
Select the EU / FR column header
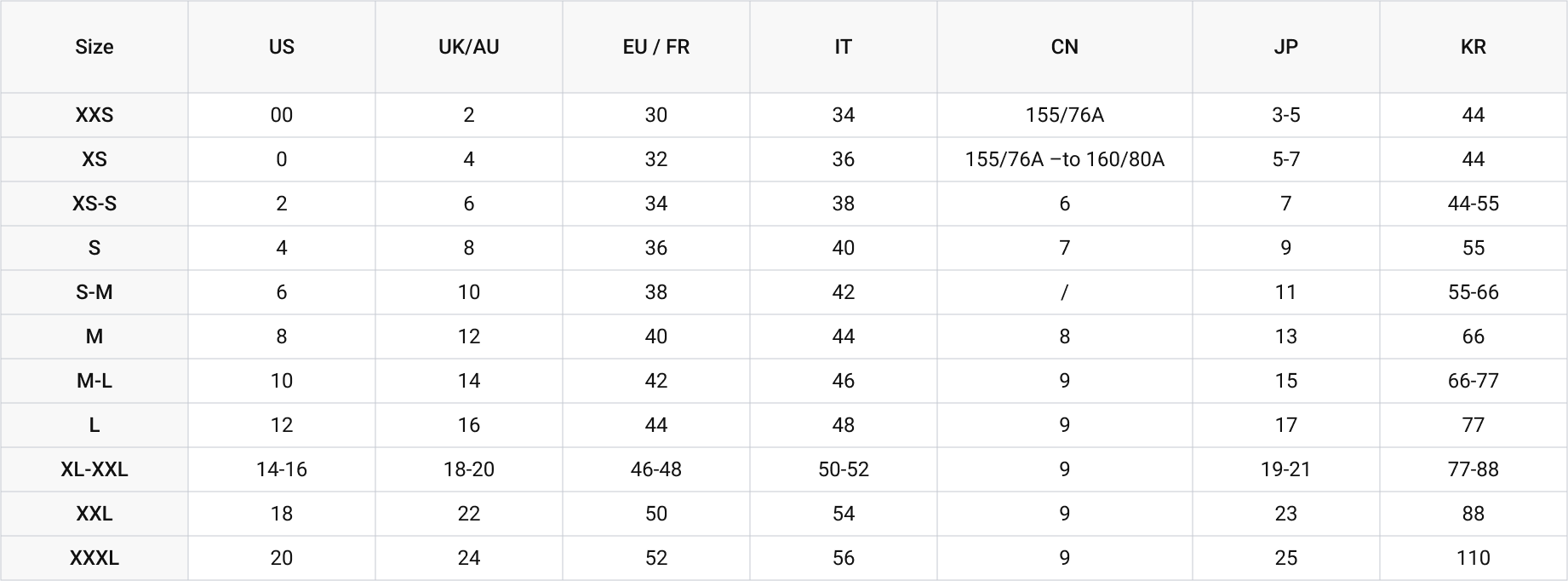coord(656,47)
